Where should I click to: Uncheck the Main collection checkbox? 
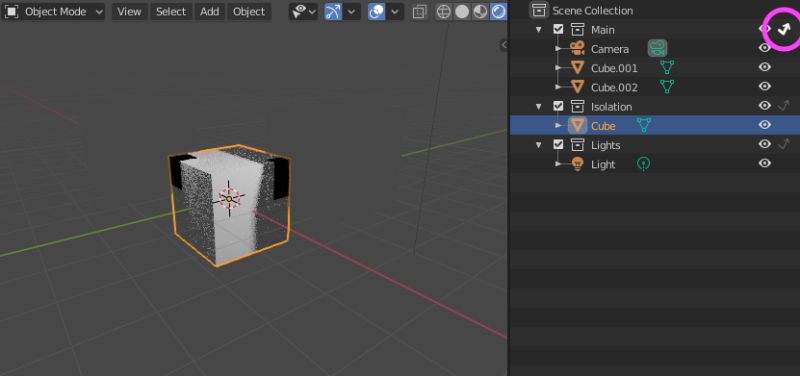[x=558, y=29]
